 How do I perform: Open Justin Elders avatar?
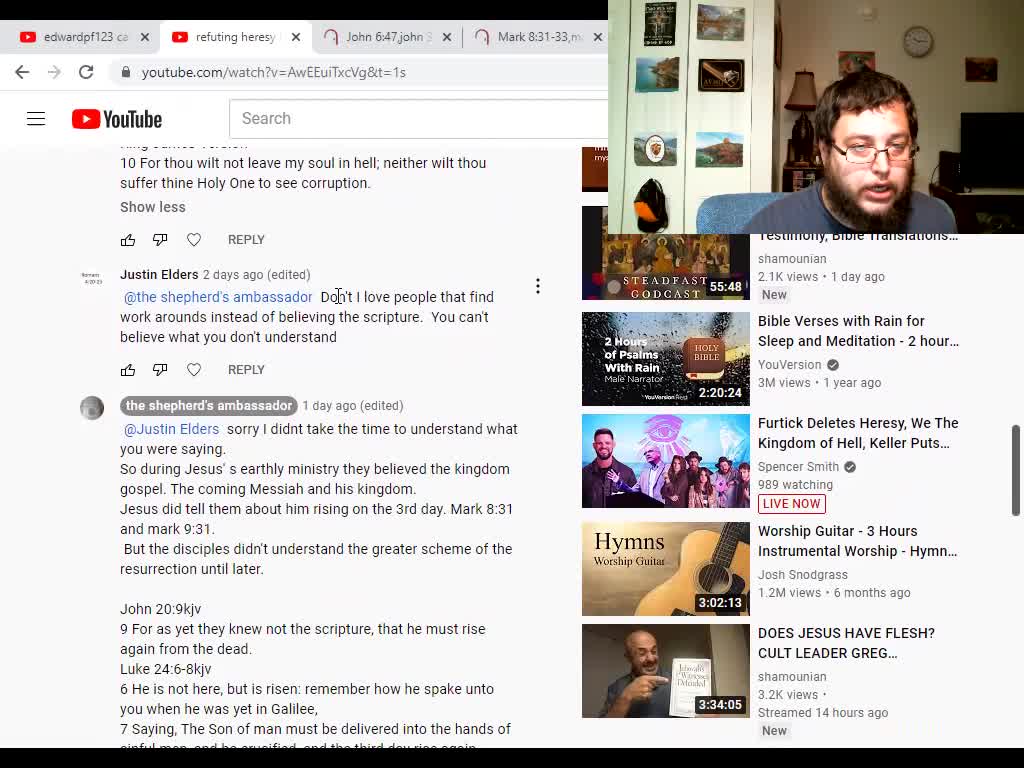point(92,278)
